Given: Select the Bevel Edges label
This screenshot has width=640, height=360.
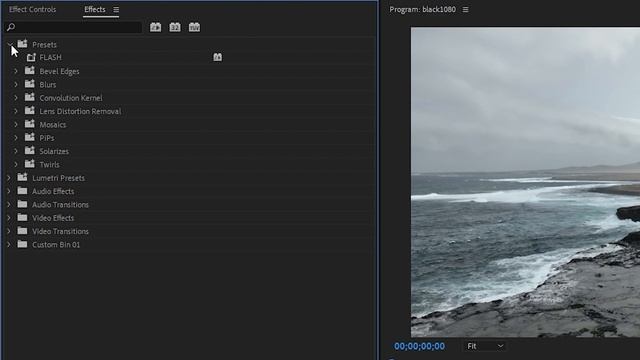Looking at the screenshot, I should tap(60, 71).
